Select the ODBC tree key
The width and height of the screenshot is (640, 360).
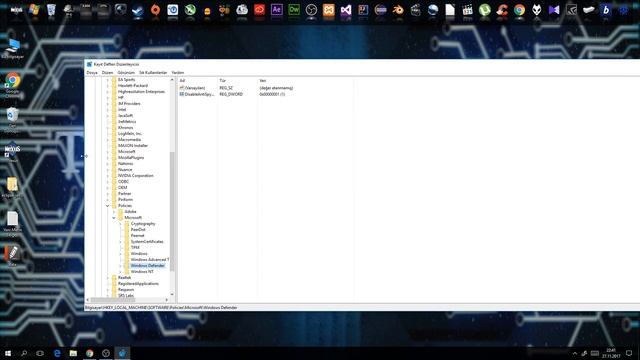click(x=123, y=182)
